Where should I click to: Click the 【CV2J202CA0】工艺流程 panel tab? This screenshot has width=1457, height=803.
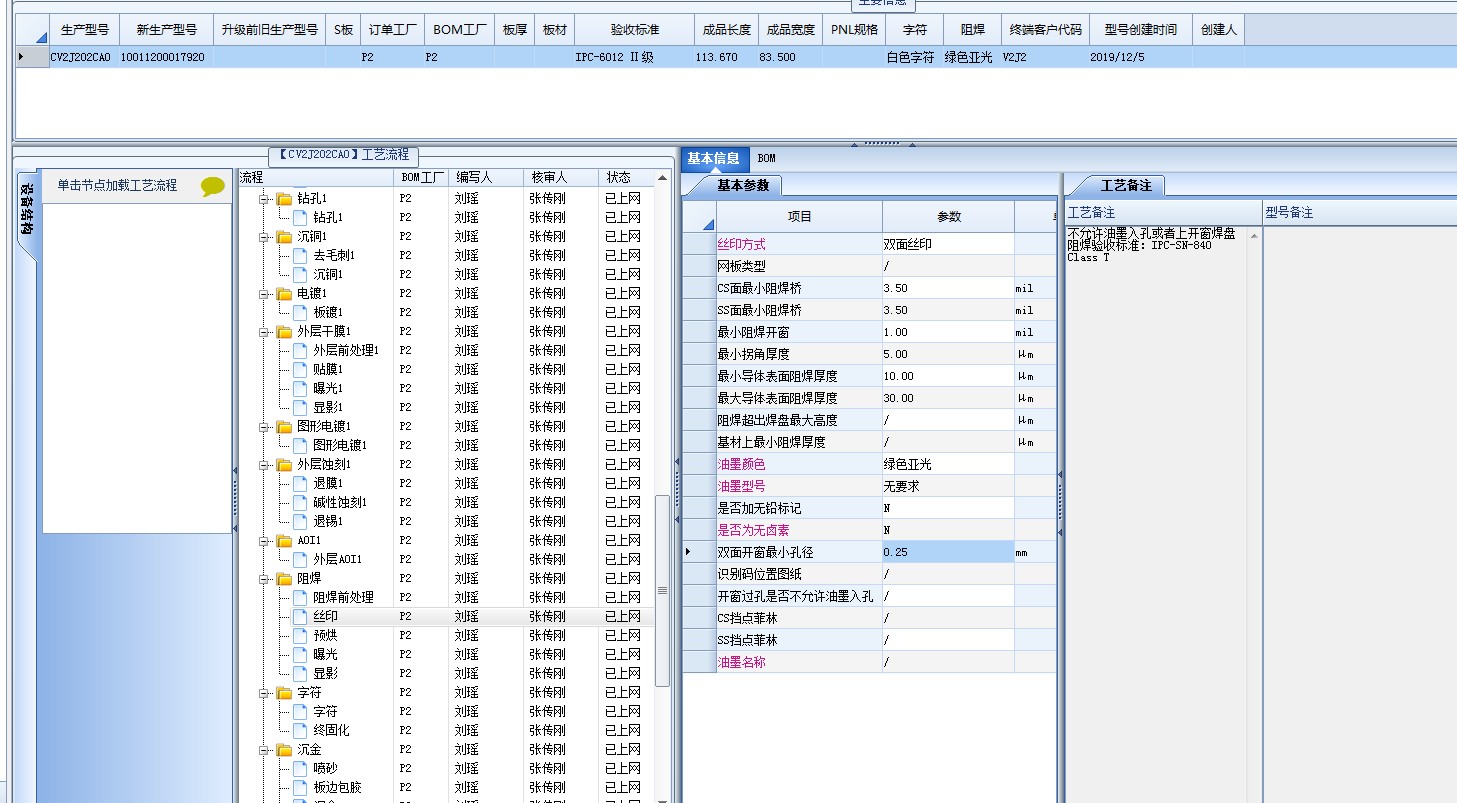point(344,156)
